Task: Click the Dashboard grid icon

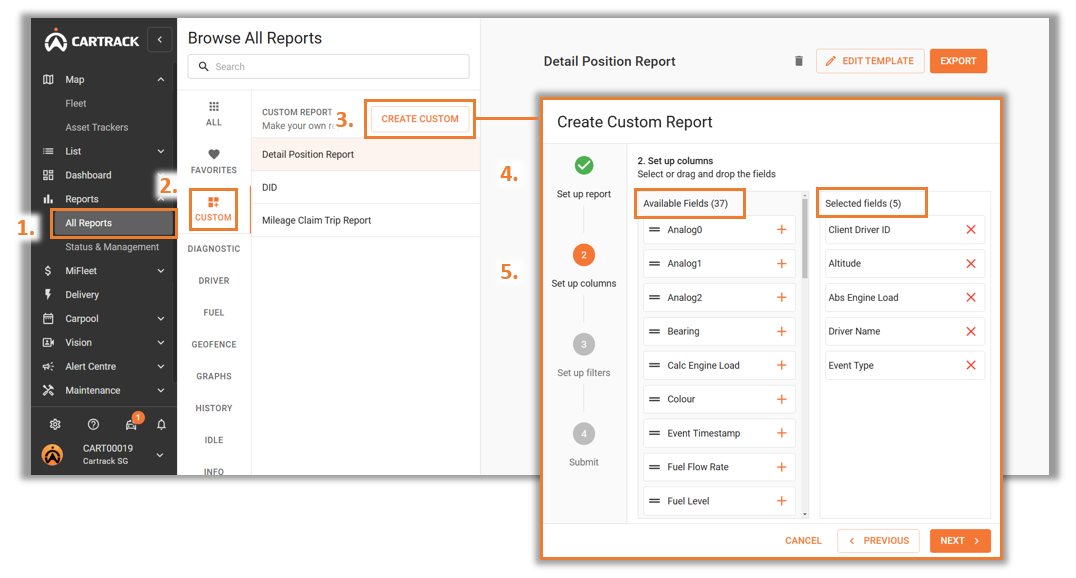Action: [x=48, y=175]
